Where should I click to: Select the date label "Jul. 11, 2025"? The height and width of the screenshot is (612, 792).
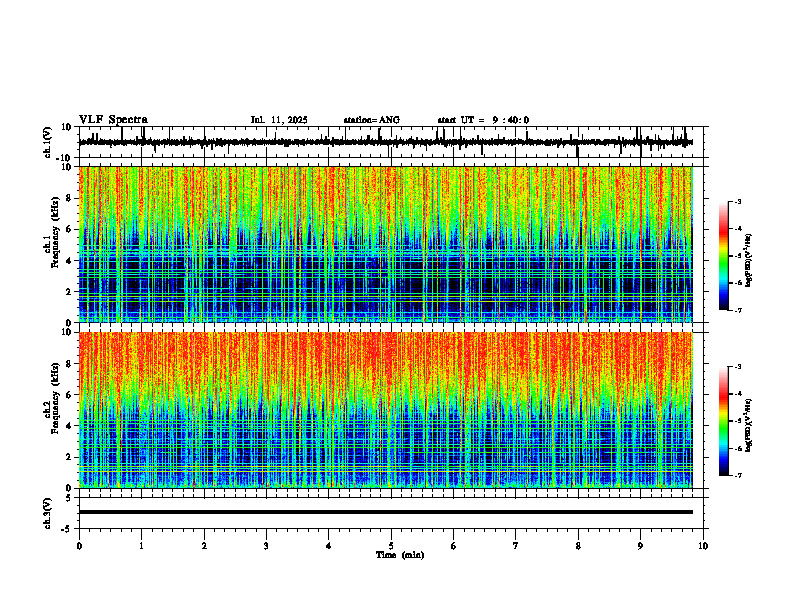click(x=279, y=120)
